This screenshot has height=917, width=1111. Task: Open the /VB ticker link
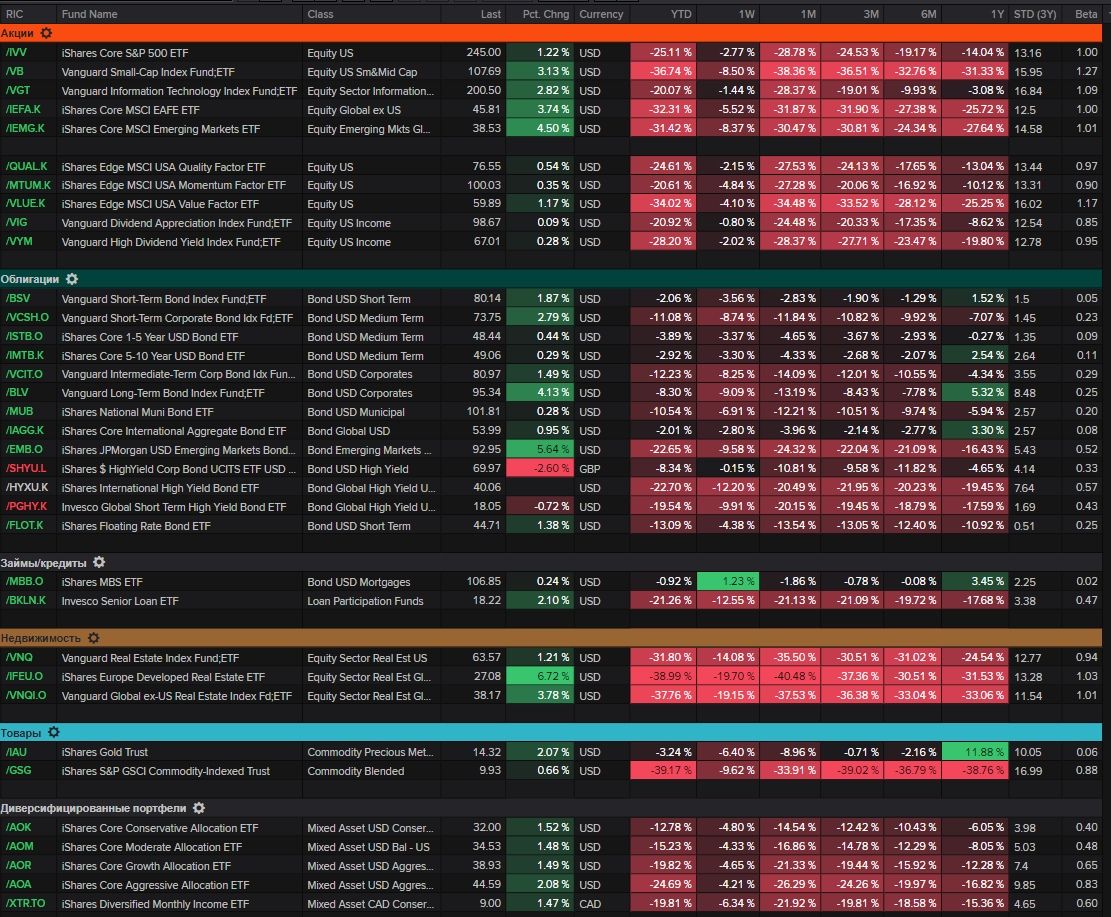coord(14,72)
